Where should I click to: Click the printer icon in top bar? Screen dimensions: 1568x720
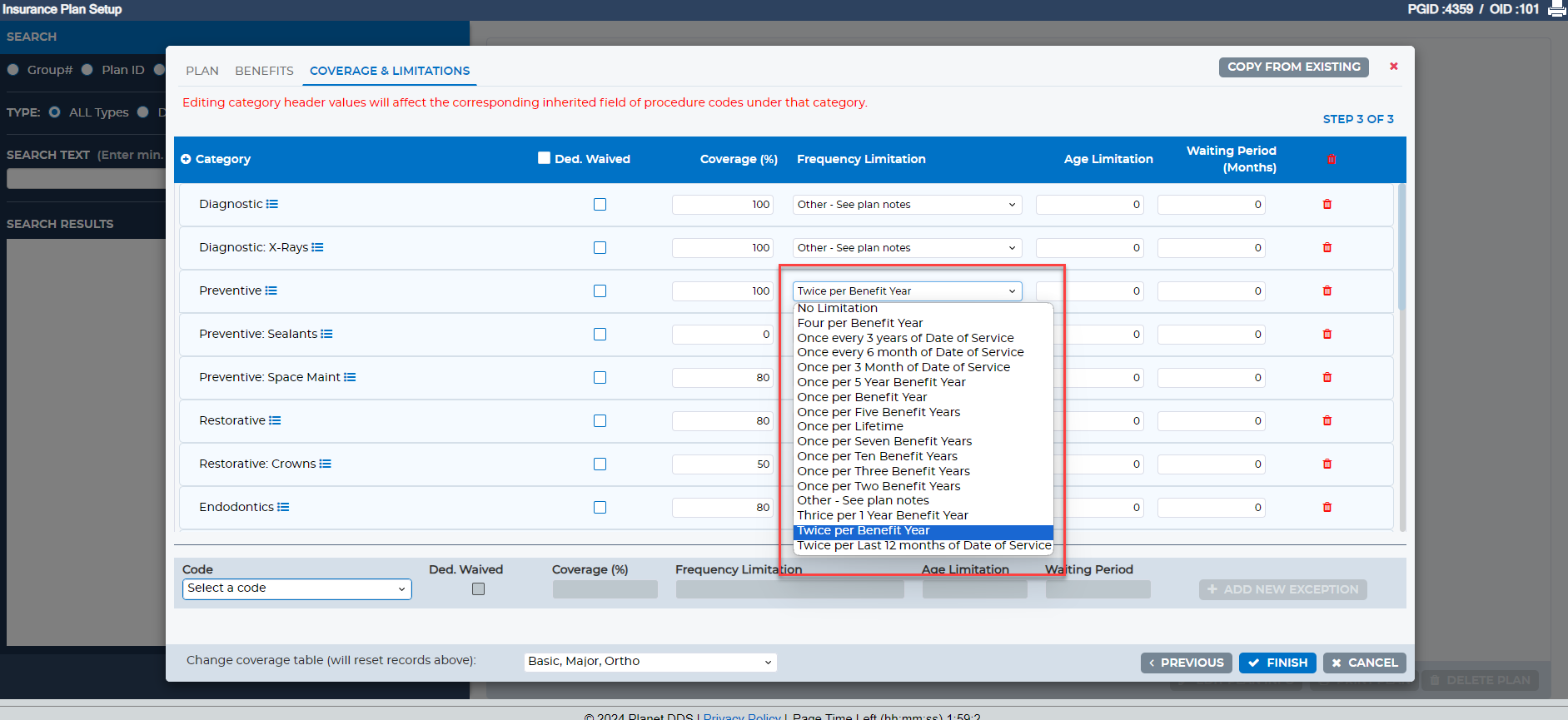tap(1556, 9)
